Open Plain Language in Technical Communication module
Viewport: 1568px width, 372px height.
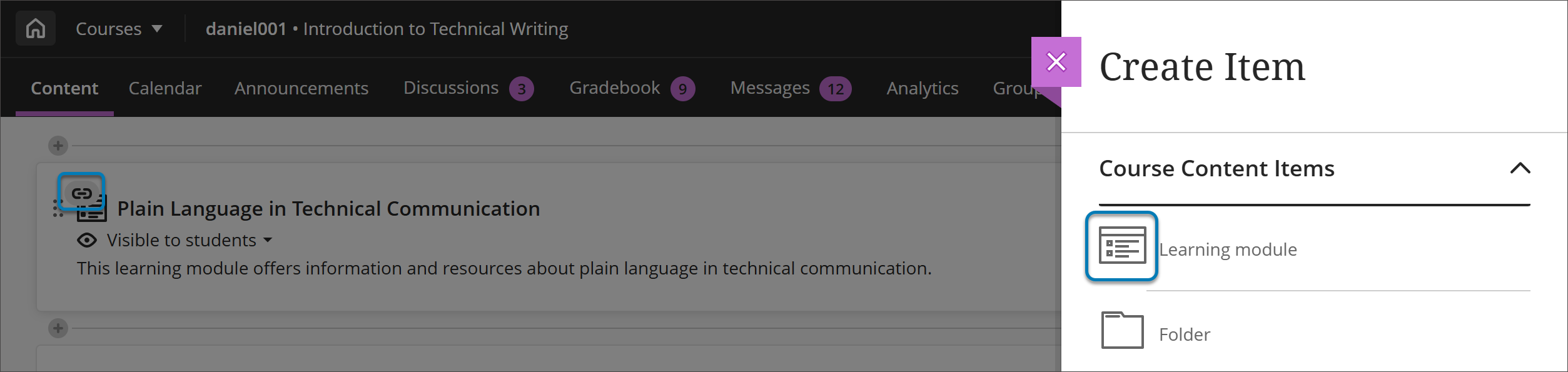328,209
